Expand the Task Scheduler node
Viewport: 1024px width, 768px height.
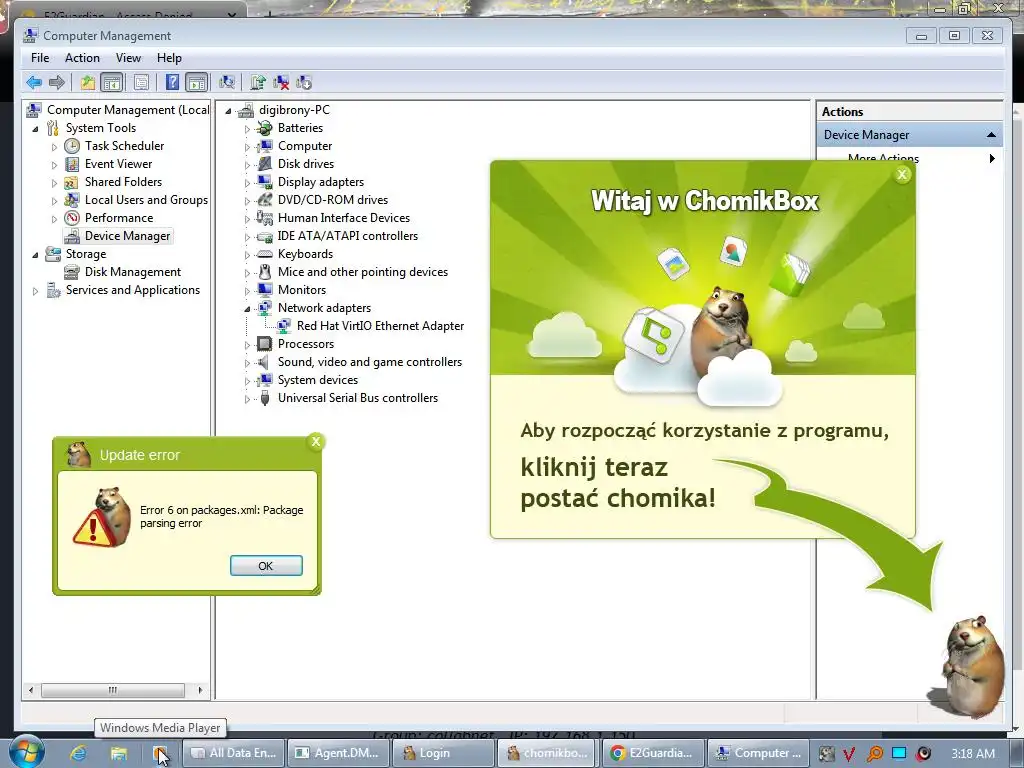tap(54, 147)
